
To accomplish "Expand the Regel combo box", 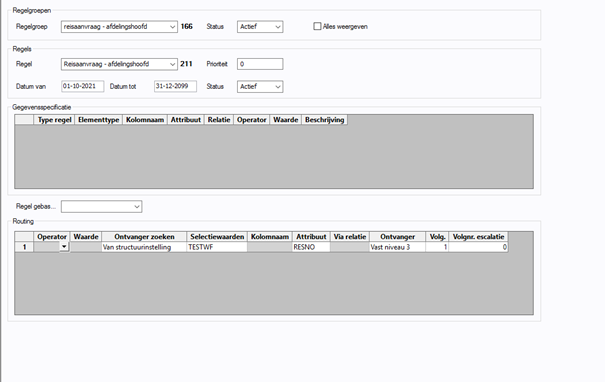I will pos(119,64).
